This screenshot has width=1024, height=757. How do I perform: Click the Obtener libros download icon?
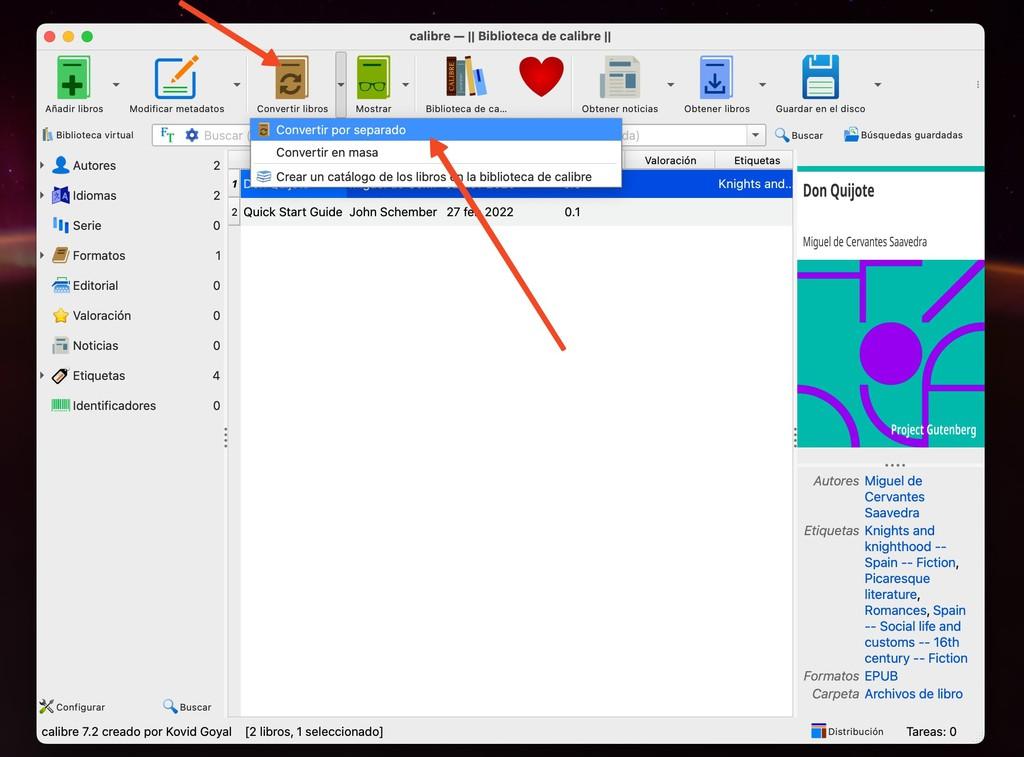[716, 78]
